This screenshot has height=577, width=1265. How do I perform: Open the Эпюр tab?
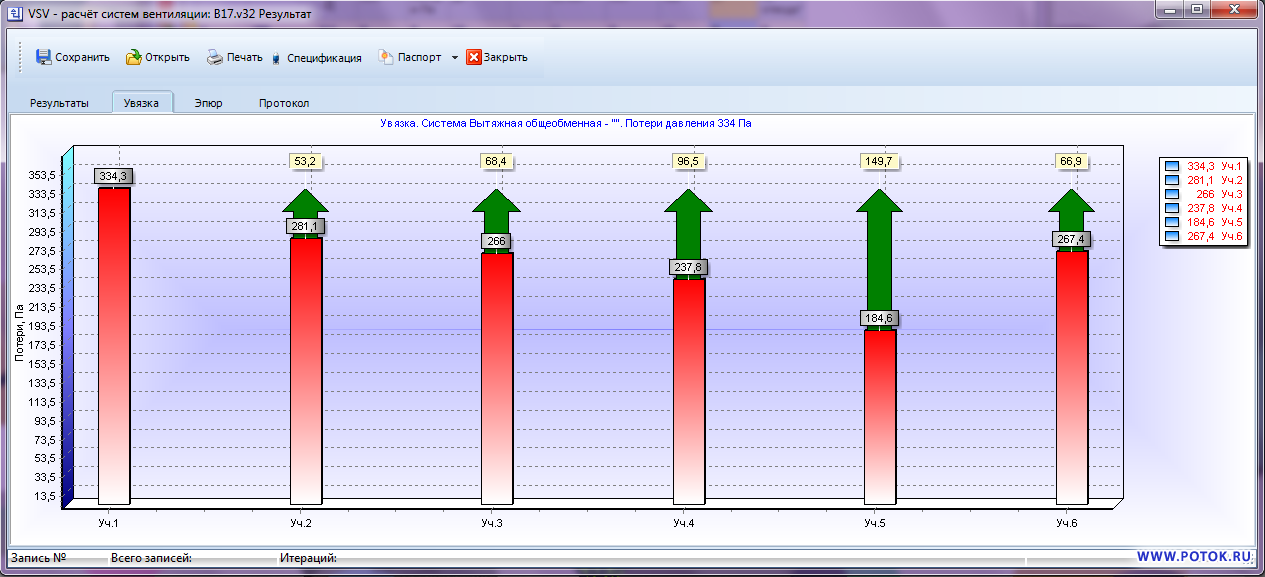click(x=208, y=103)
